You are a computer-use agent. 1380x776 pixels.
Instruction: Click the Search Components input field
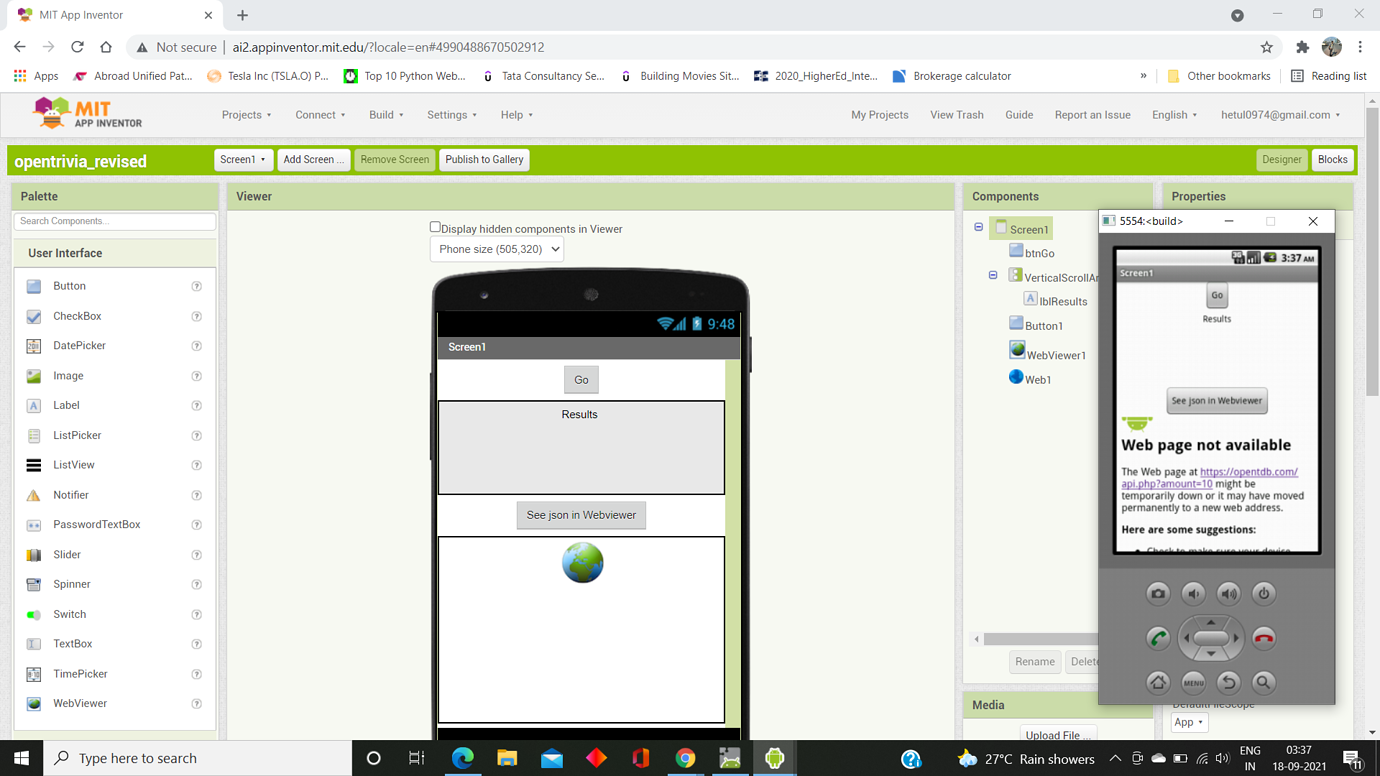pyautogui.click(x=113, y=220)
